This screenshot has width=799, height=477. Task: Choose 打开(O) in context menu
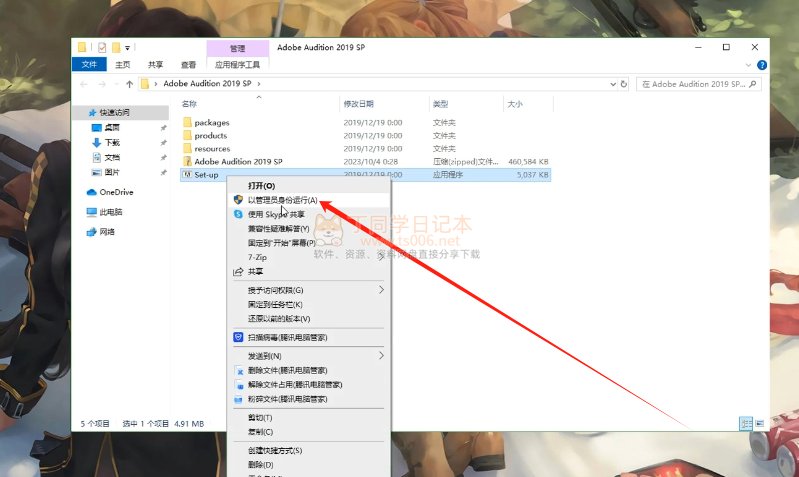coord(261,186)
